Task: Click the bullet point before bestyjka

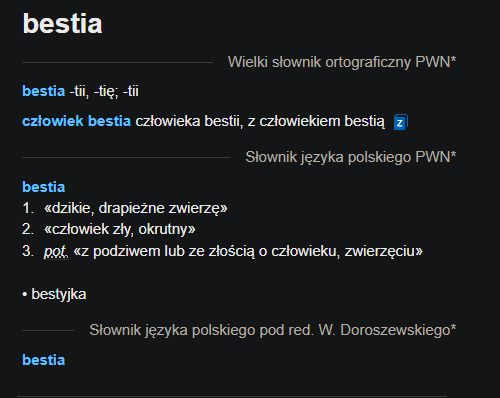Action: click(24, 295)
